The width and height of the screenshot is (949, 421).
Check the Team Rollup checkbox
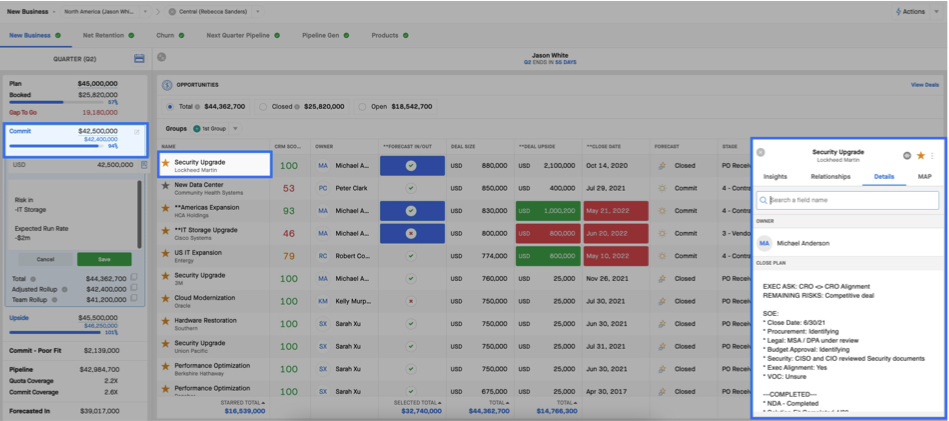click(134, 298)
